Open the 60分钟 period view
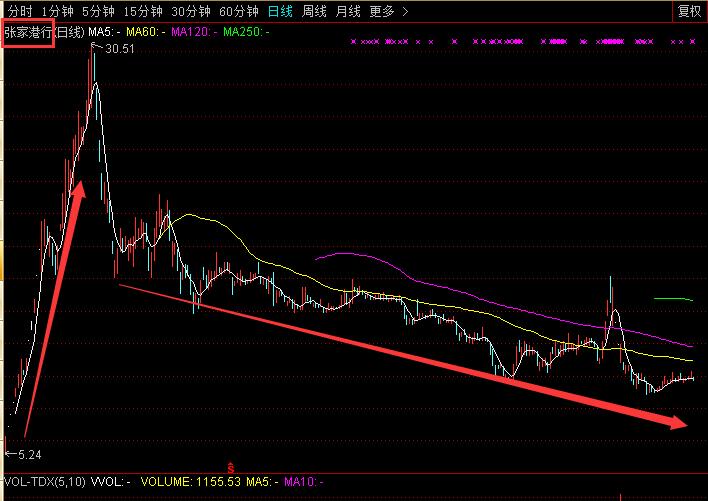Screen dimensions: 708x501 click(x=239, y=12)
